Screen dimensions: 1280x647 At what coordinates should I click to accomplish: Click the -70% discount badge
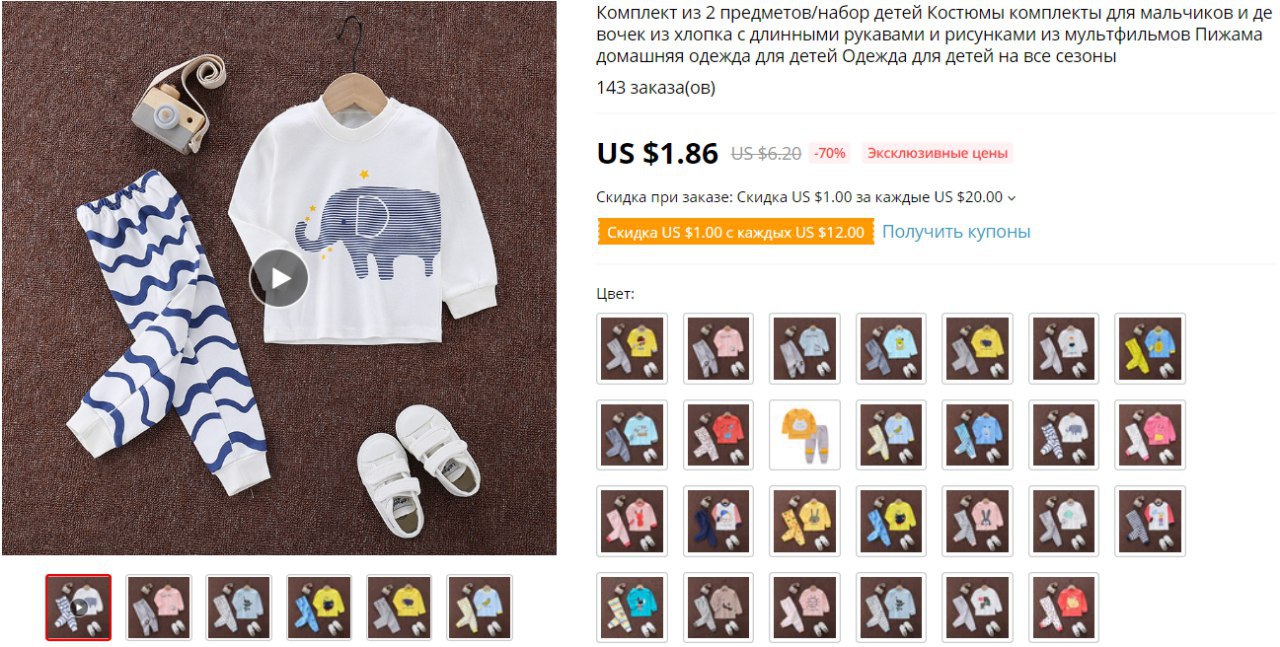pos(829,153)
